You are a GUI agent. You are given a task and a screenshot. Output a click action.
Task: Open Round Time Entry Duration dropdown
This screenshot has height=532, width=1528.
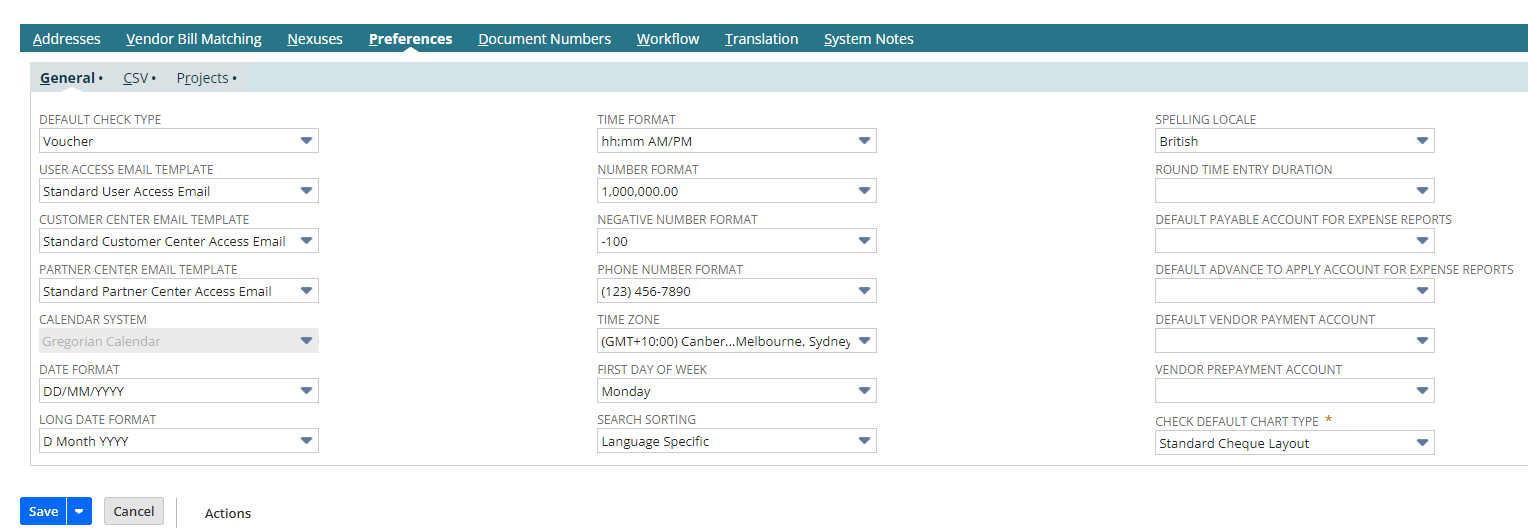(x=1295, y=191)
